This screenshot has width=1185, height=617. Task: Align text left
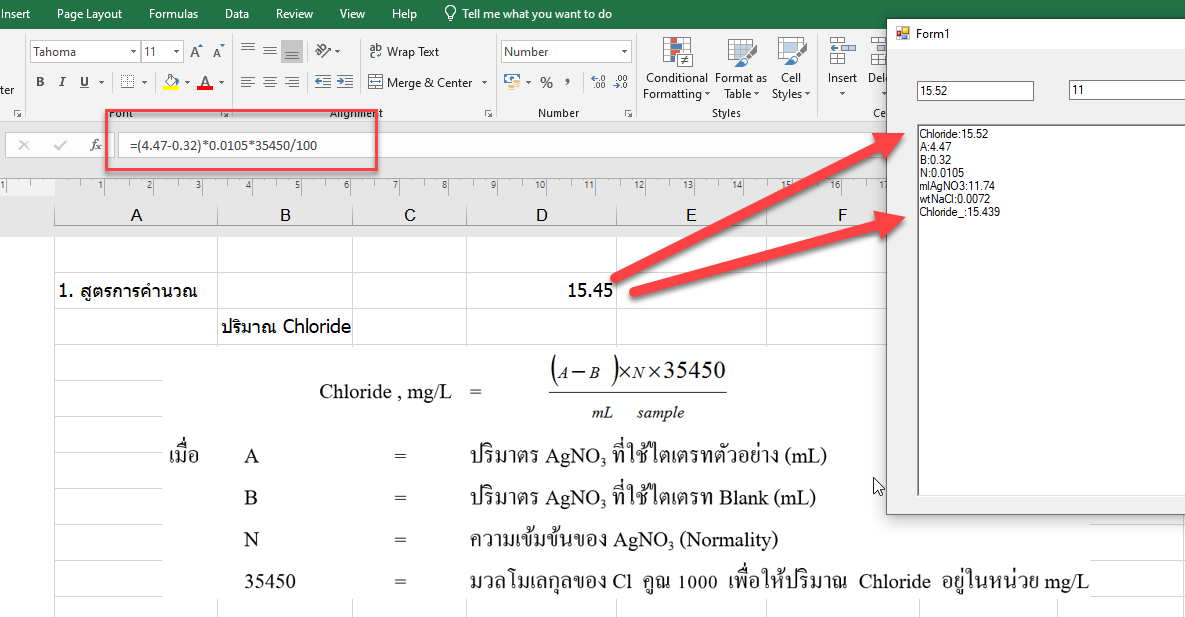click(x=248, y=82)
